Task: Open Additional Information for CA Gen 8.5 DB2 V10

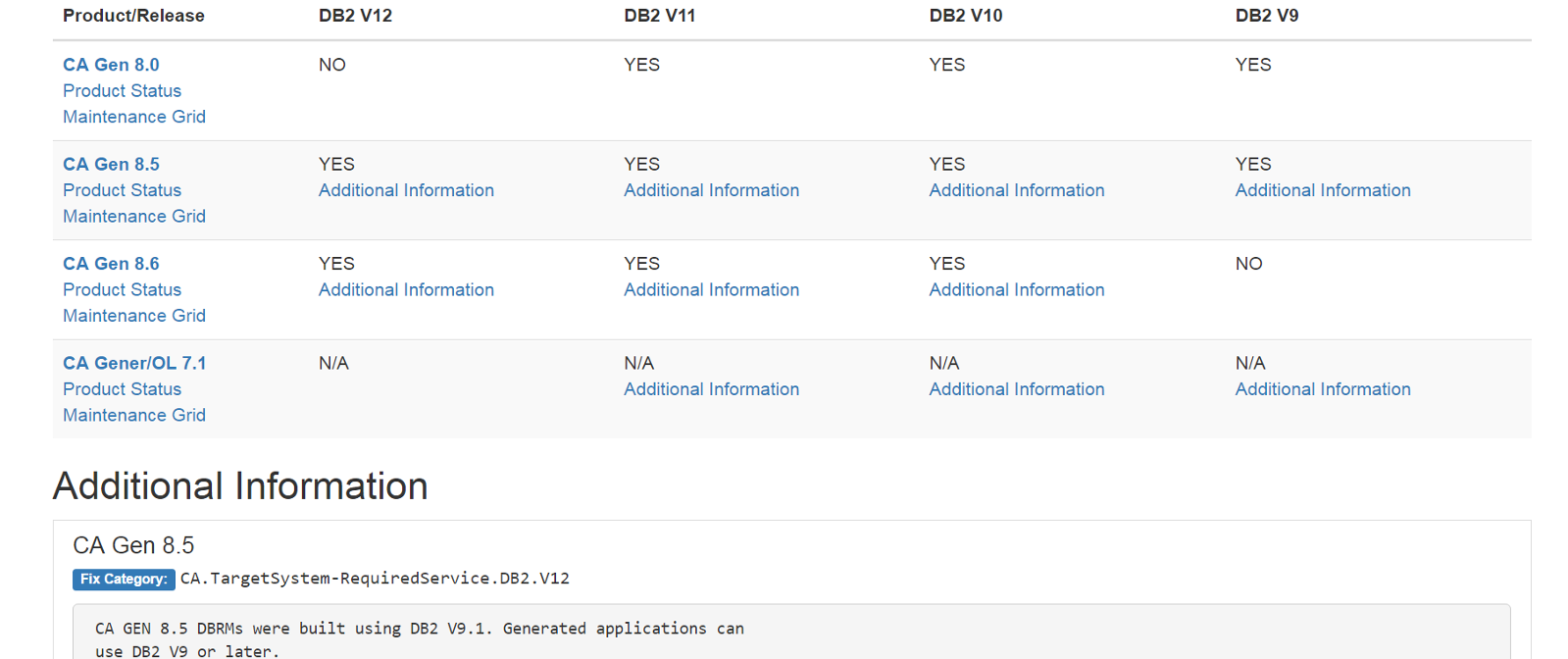Action: 1017,190
